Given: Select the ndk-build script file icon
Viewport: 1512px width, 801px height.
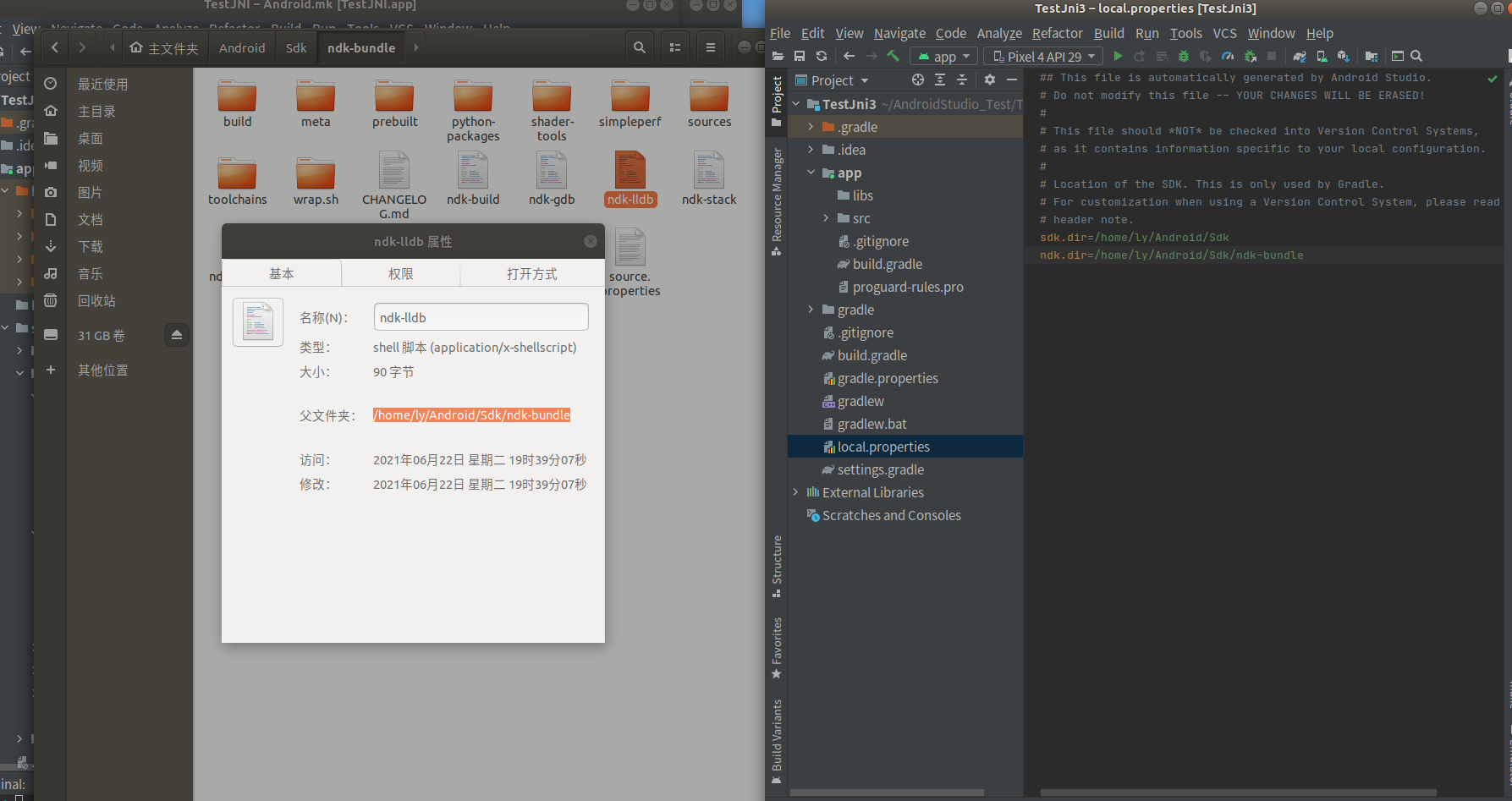Looking at the screenshot, I should click(x=473, y=170).
